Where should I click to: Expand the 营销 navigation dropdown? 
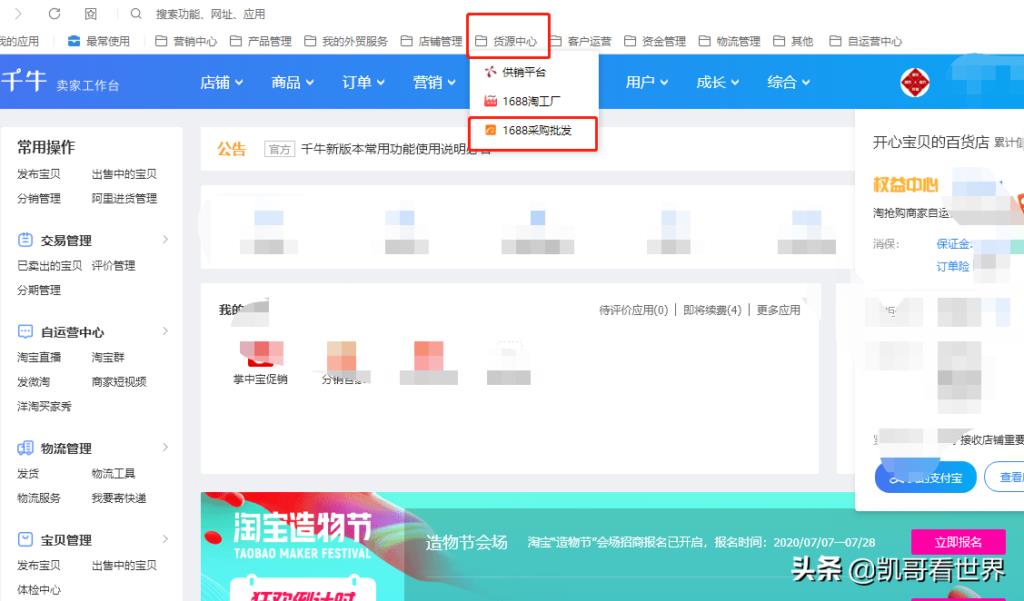[434, 82]
